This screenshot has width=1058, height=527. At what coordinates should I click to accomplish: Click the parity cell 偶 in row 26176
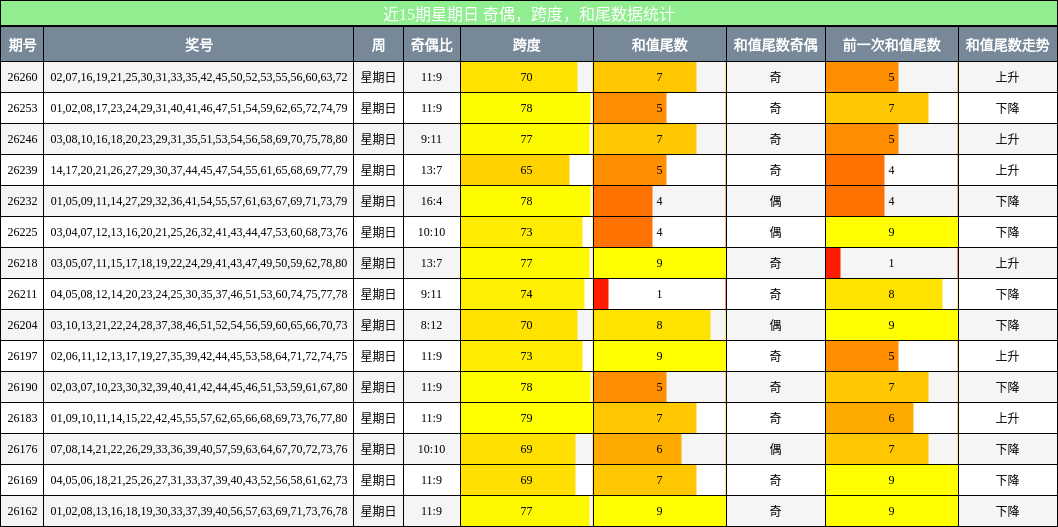[x=775, y=449]
